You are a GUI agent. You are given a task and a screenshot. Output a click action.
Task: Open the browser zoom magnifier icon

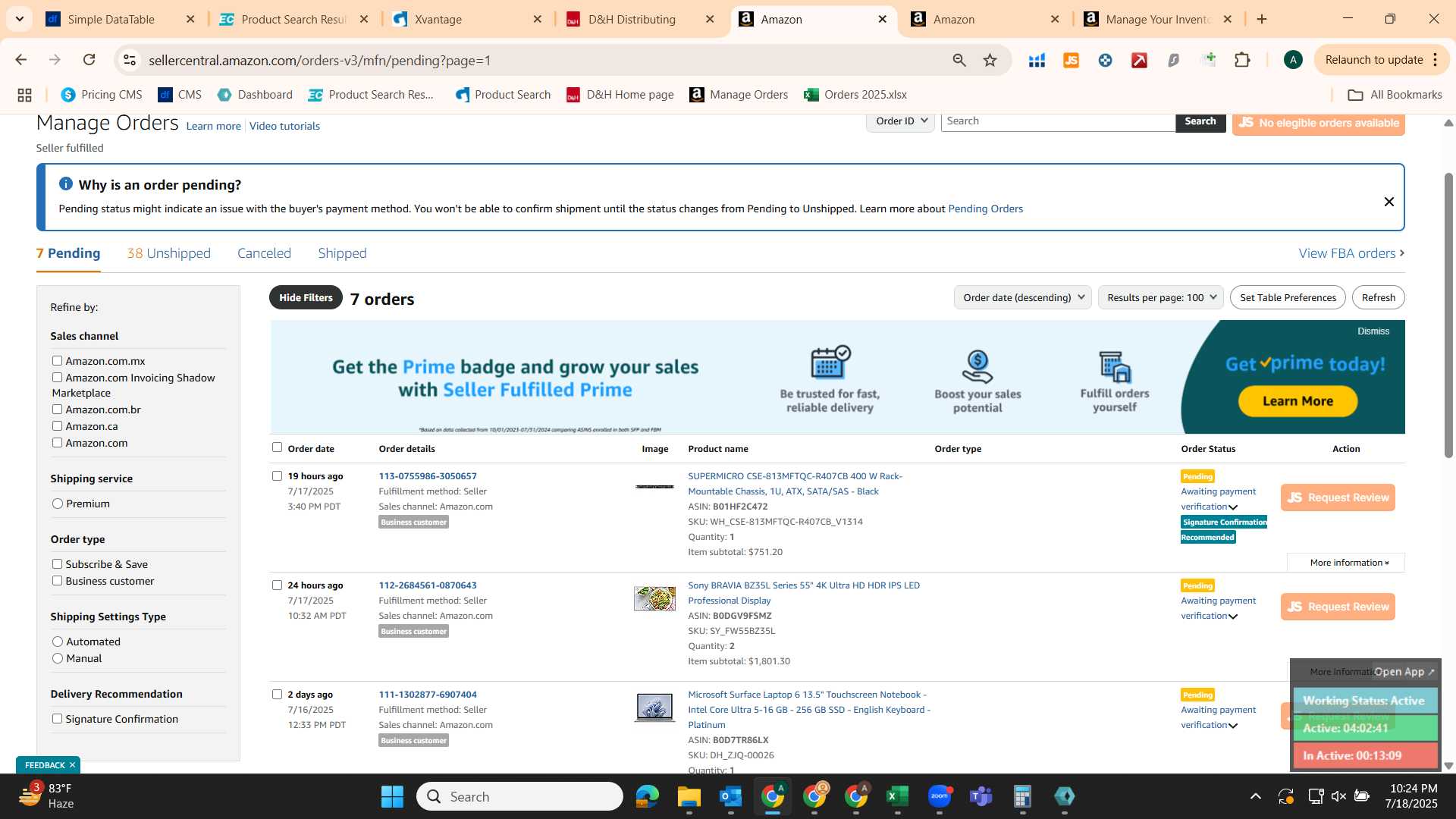click(x=959, y=60)
